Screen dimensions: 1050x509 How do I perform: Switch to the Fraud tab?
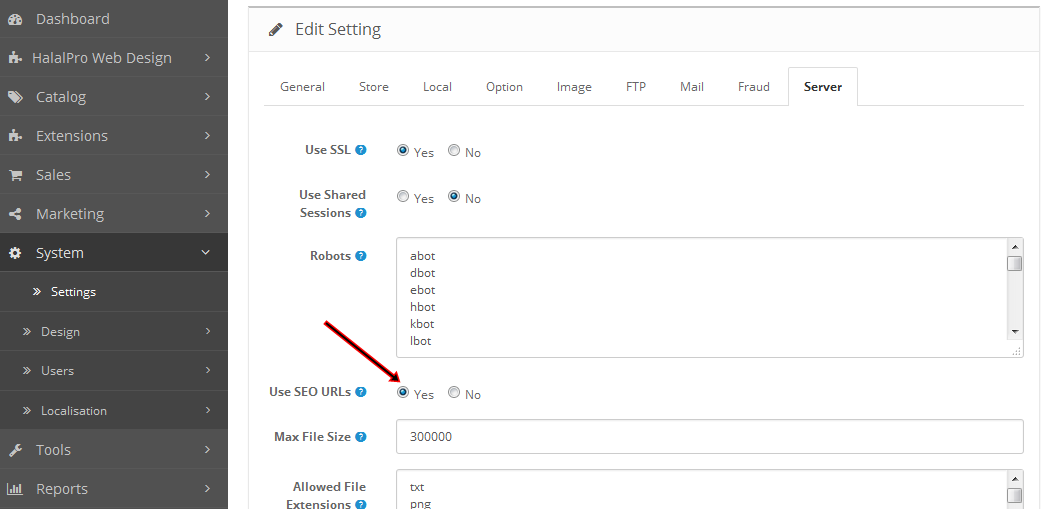coord(754,86)
